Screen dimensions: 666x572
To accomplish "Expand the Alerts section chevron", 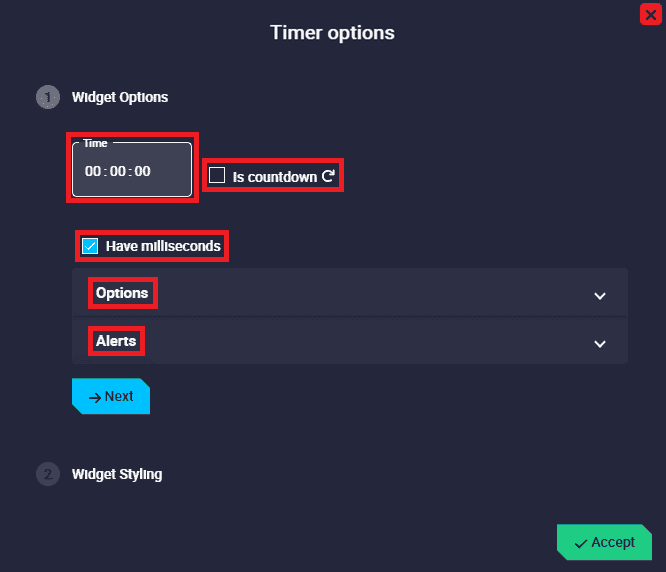I will coord(600,343).
